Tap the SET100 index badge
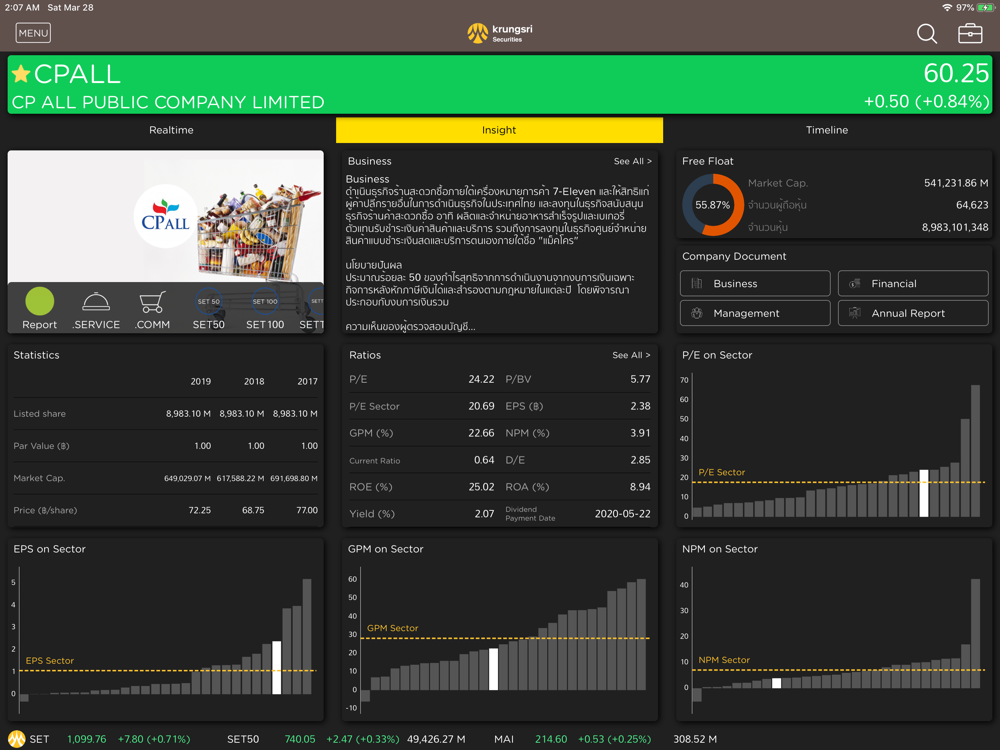This screenshot has height=750, width=1000. [x=265, y=301]
